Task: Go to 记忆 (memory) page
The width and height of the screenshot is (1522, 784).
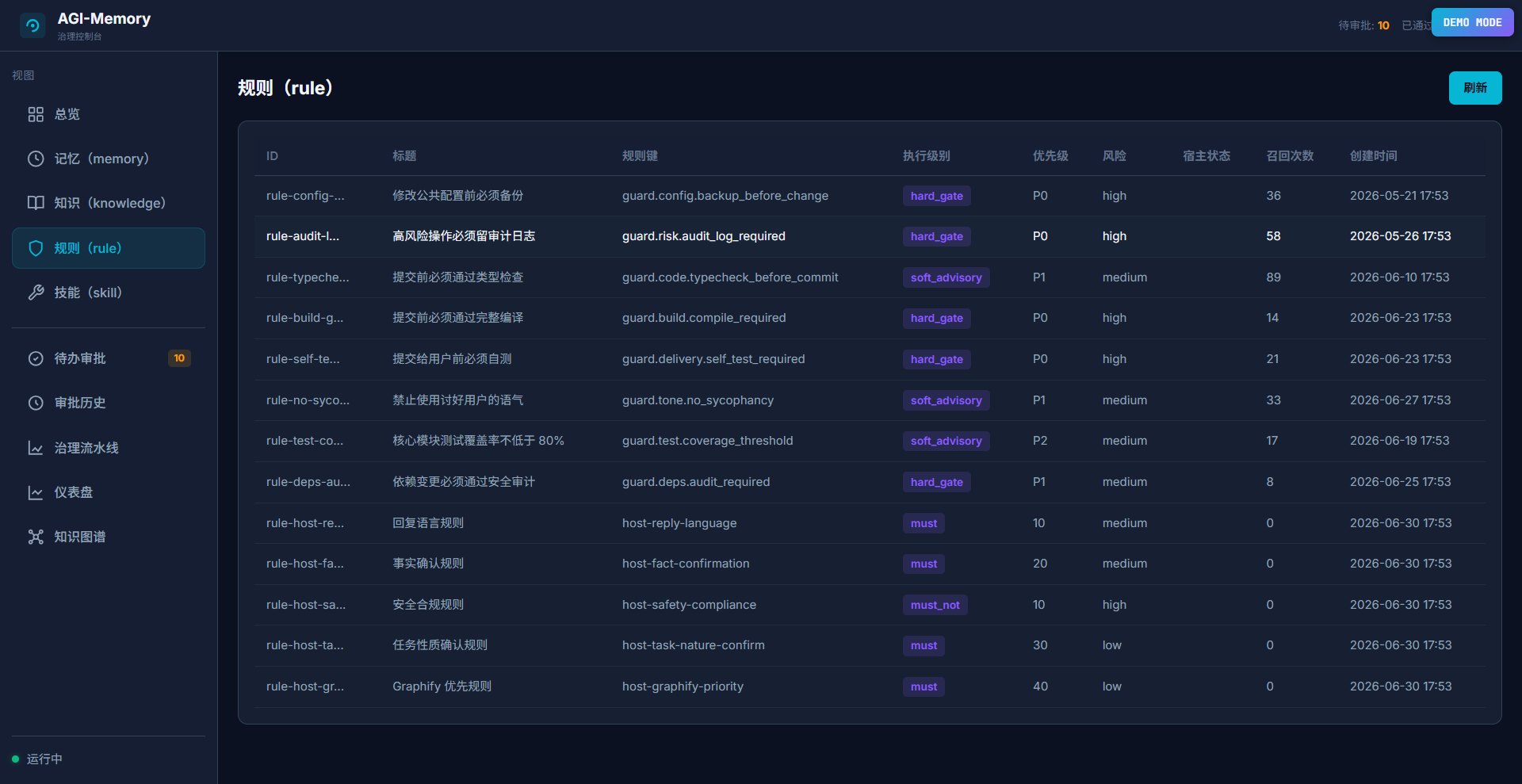Action: click(x=109, y=159)
